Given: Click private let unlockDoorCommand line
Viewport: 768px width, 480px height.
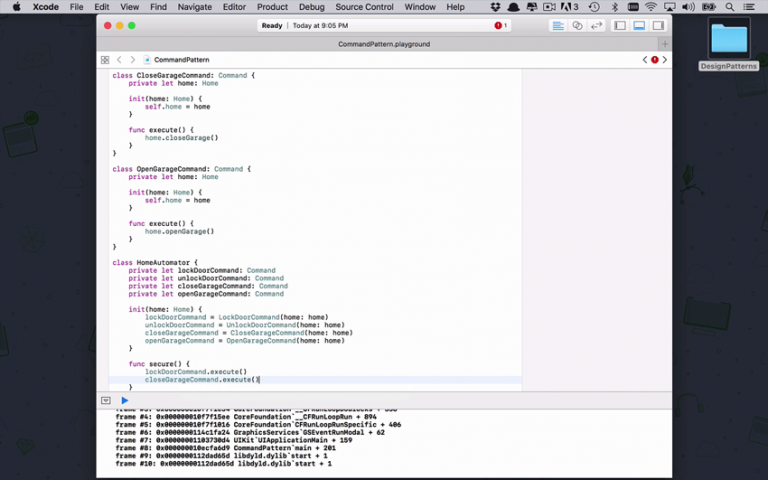Looking at the screenshot, I should [x=206, y=278].
